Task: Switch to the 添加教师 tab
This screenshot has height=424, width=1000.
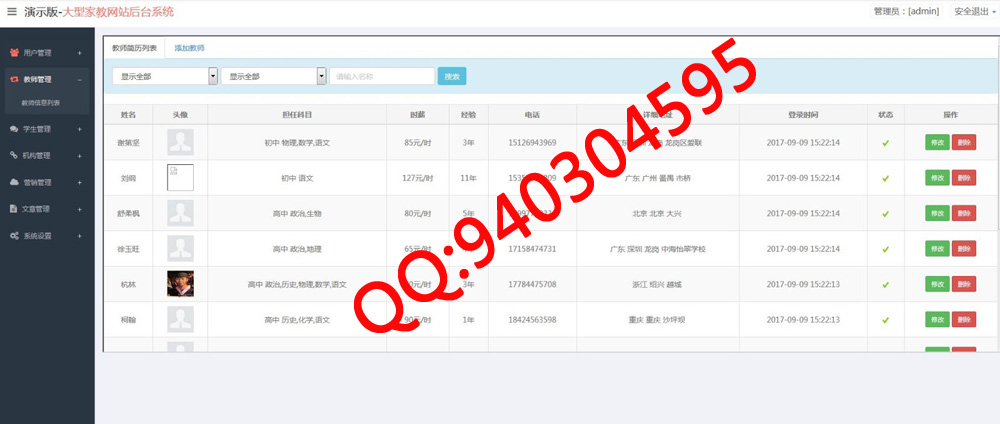Action: tap(189, 47)
